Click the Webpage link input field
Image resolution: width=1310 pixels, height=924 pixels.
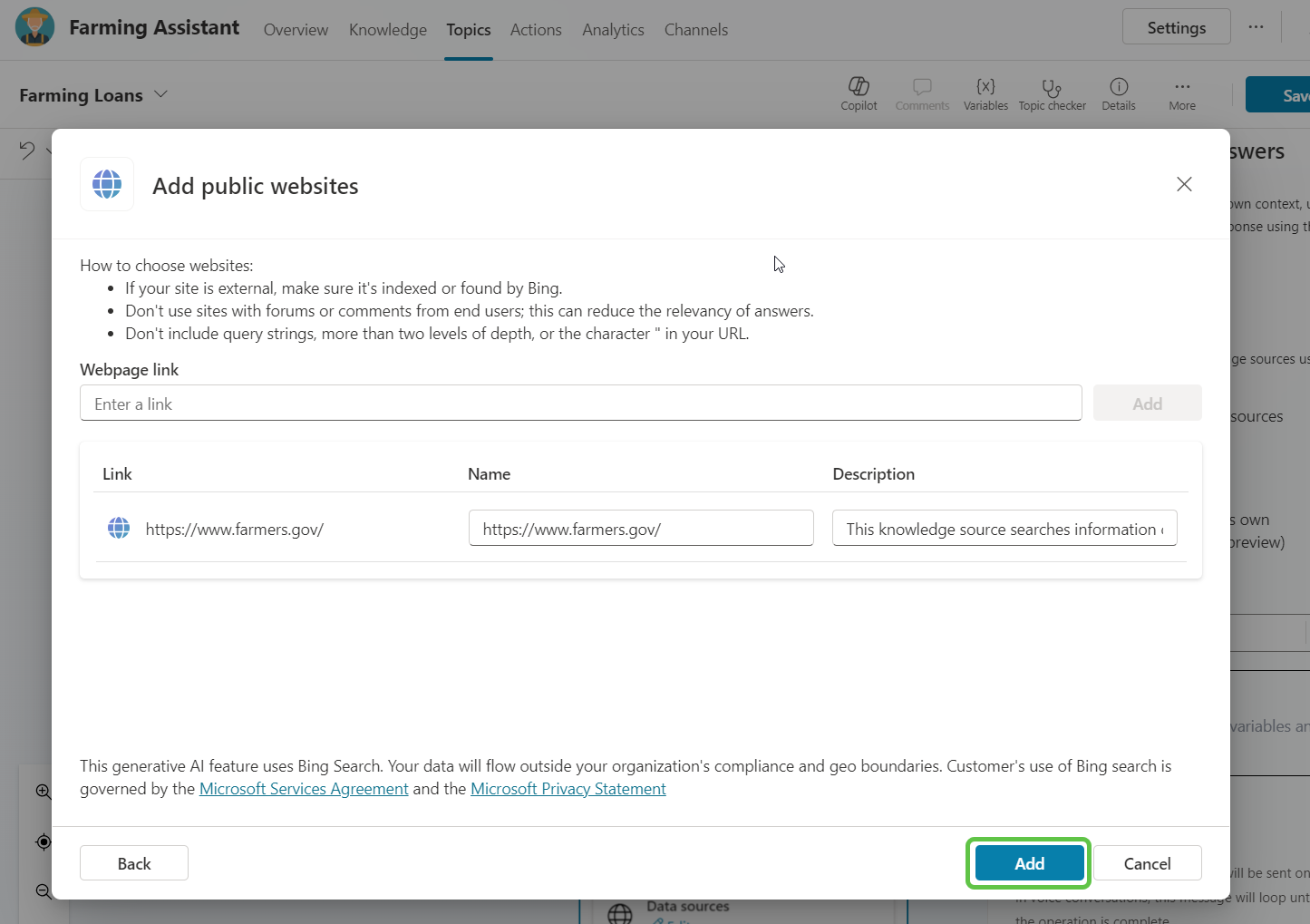[x=580, y=404]
